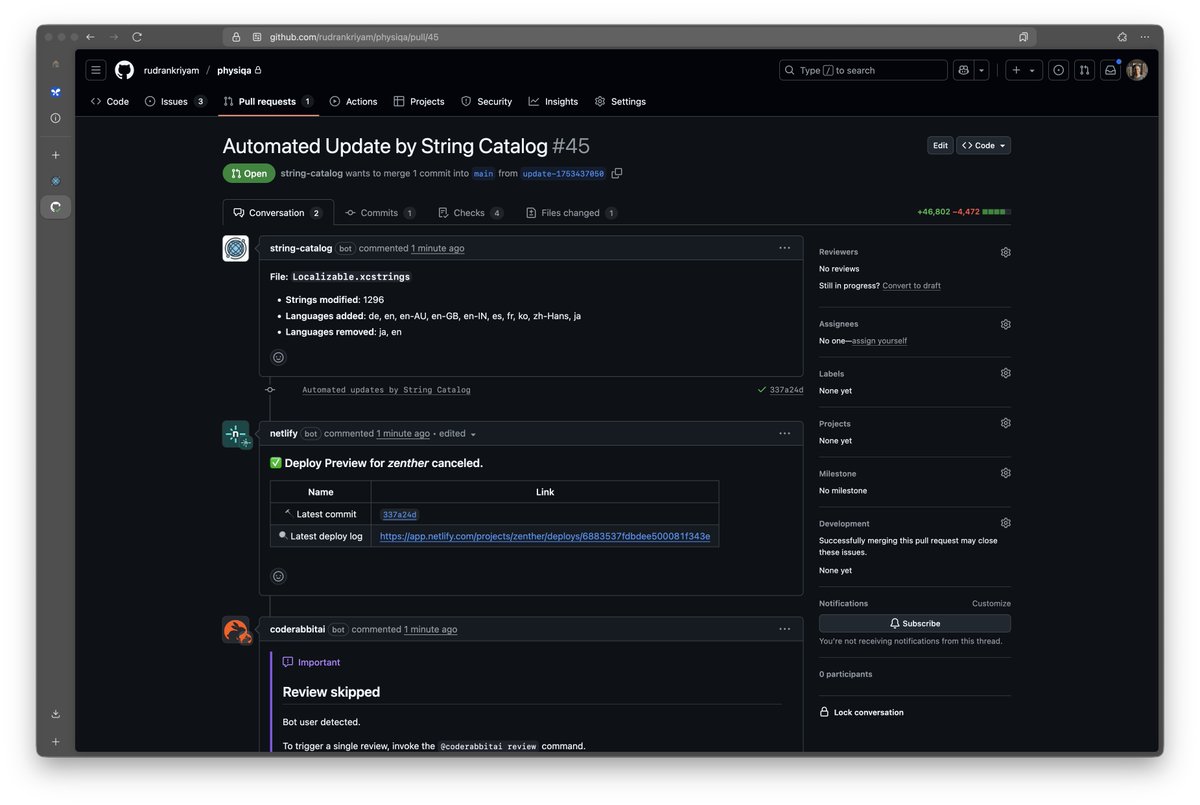Open the Actions repository tab
Image resolution: width=1200 pixels, height=805 pixels.
click(354, 101)
